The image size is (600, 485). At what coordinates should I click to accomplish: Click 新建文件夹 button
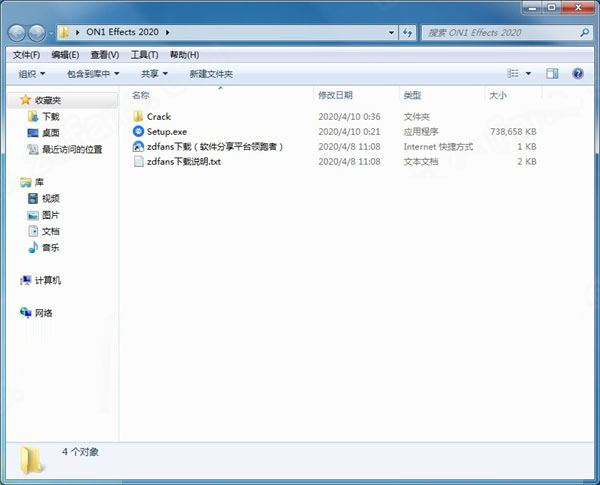pos(211,74)
